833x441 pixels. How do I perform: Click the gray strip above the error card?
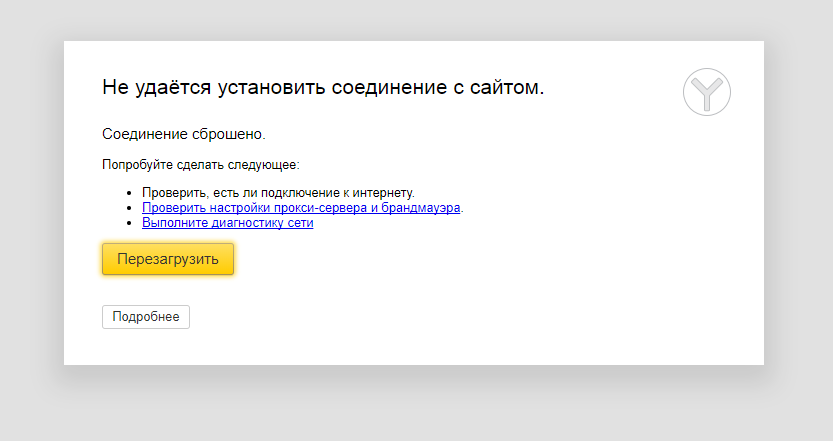416,18
